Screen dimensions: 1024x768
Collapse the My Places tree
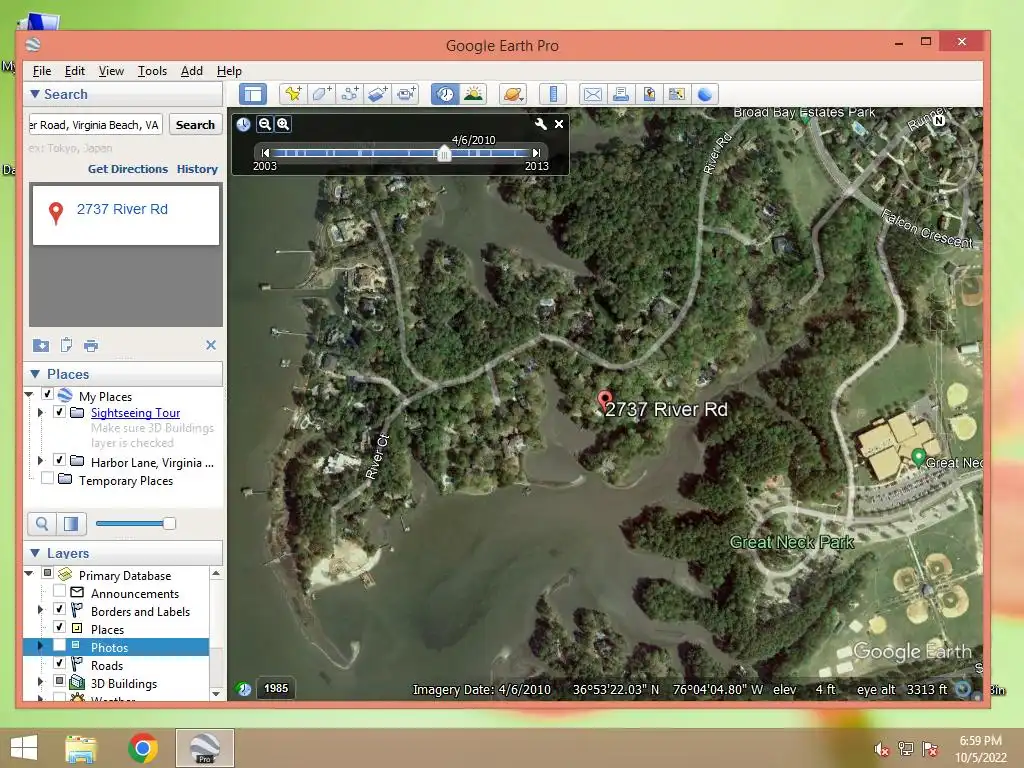29,394
